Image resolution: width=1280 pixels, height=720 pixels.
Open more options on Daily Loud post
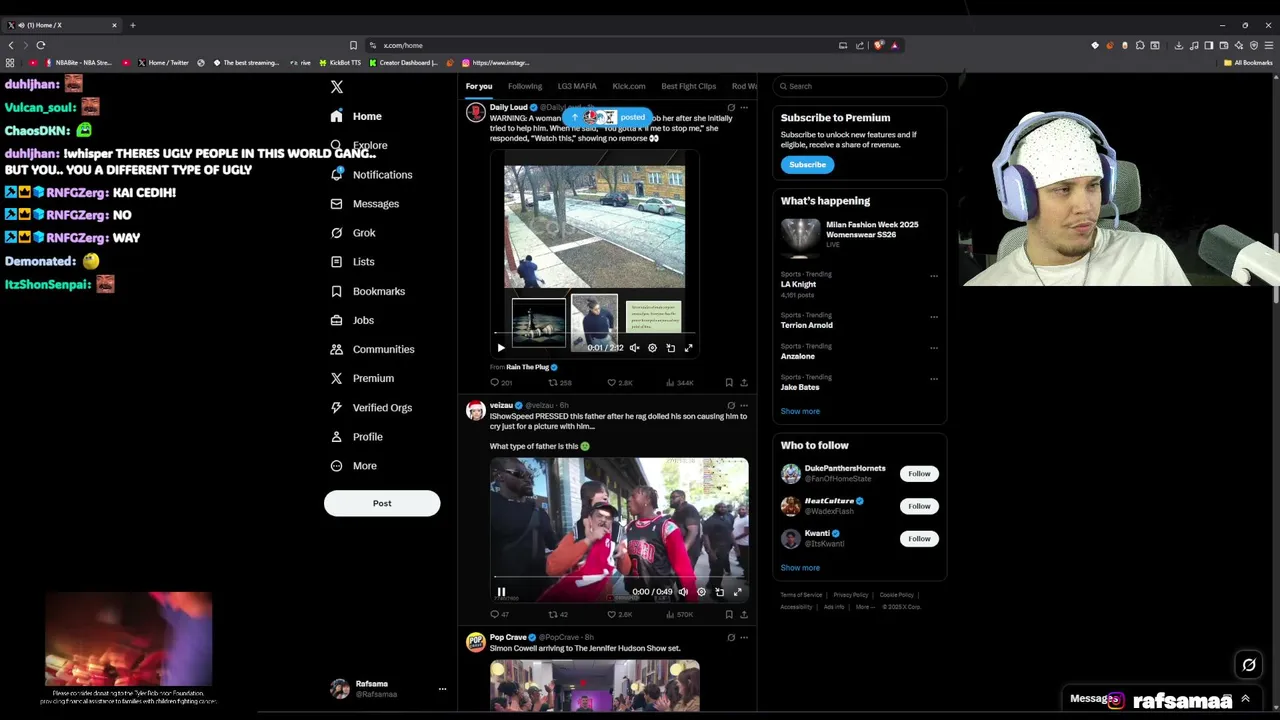coord(743,107)
